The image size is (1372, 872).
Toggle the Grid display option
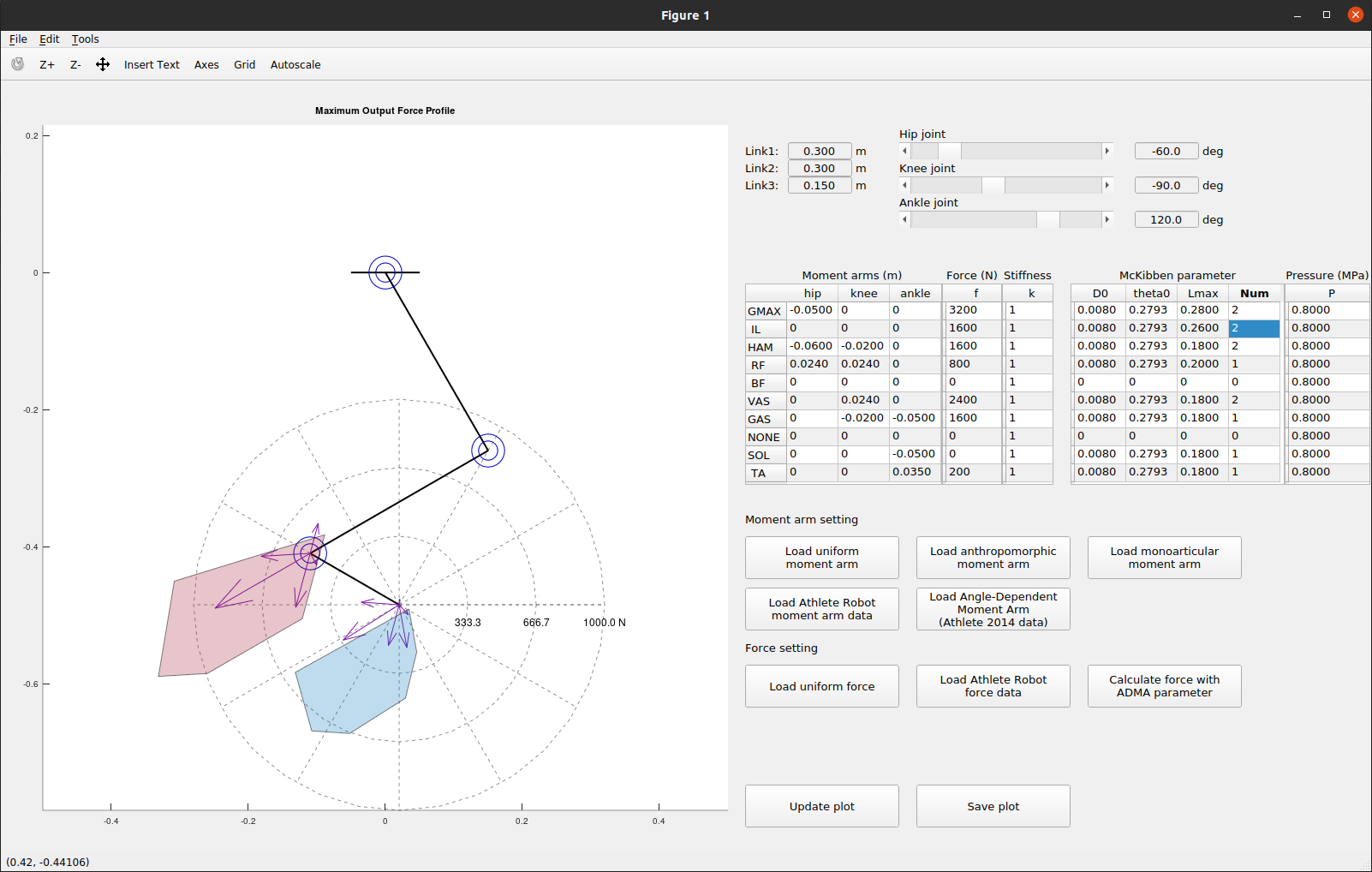point(244,65)
